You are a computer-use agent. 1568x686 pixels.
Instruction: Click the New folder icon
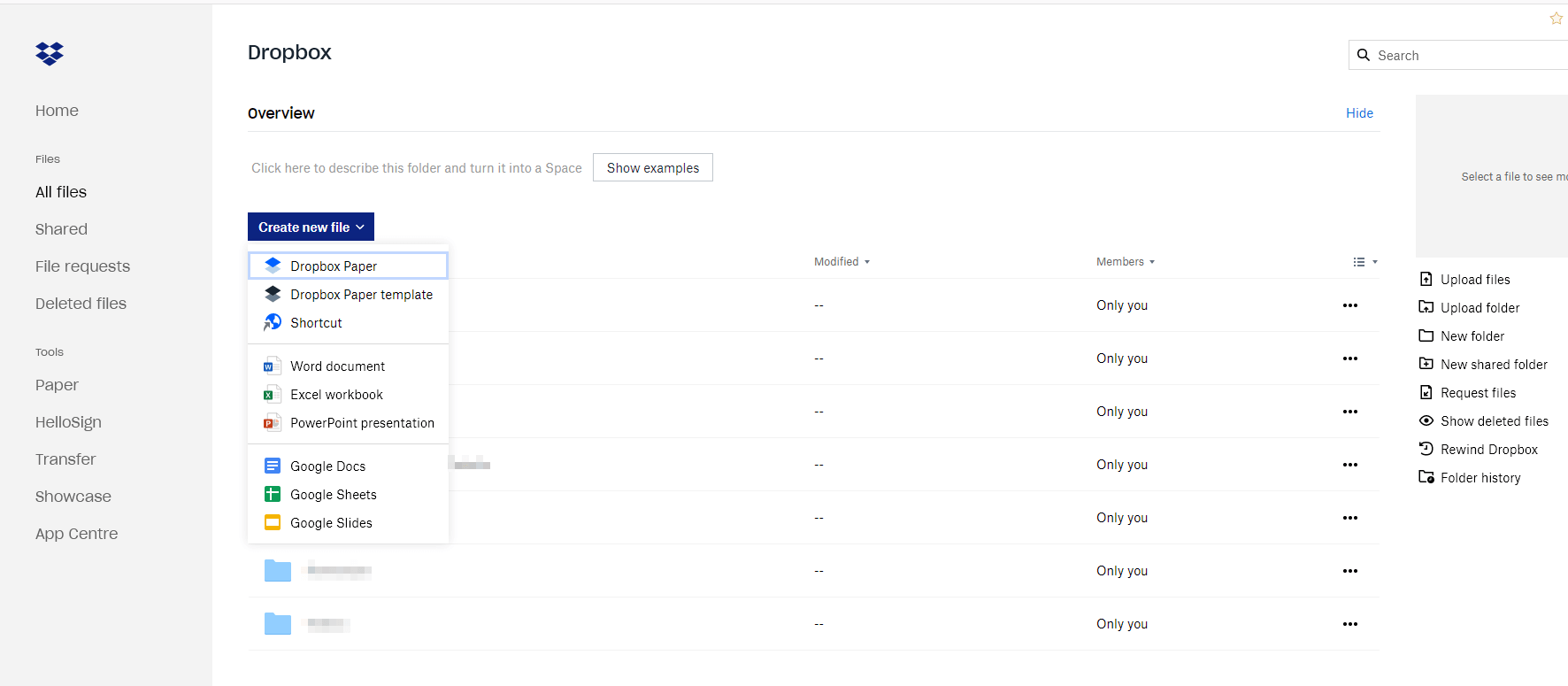[x=1426, y=335]
